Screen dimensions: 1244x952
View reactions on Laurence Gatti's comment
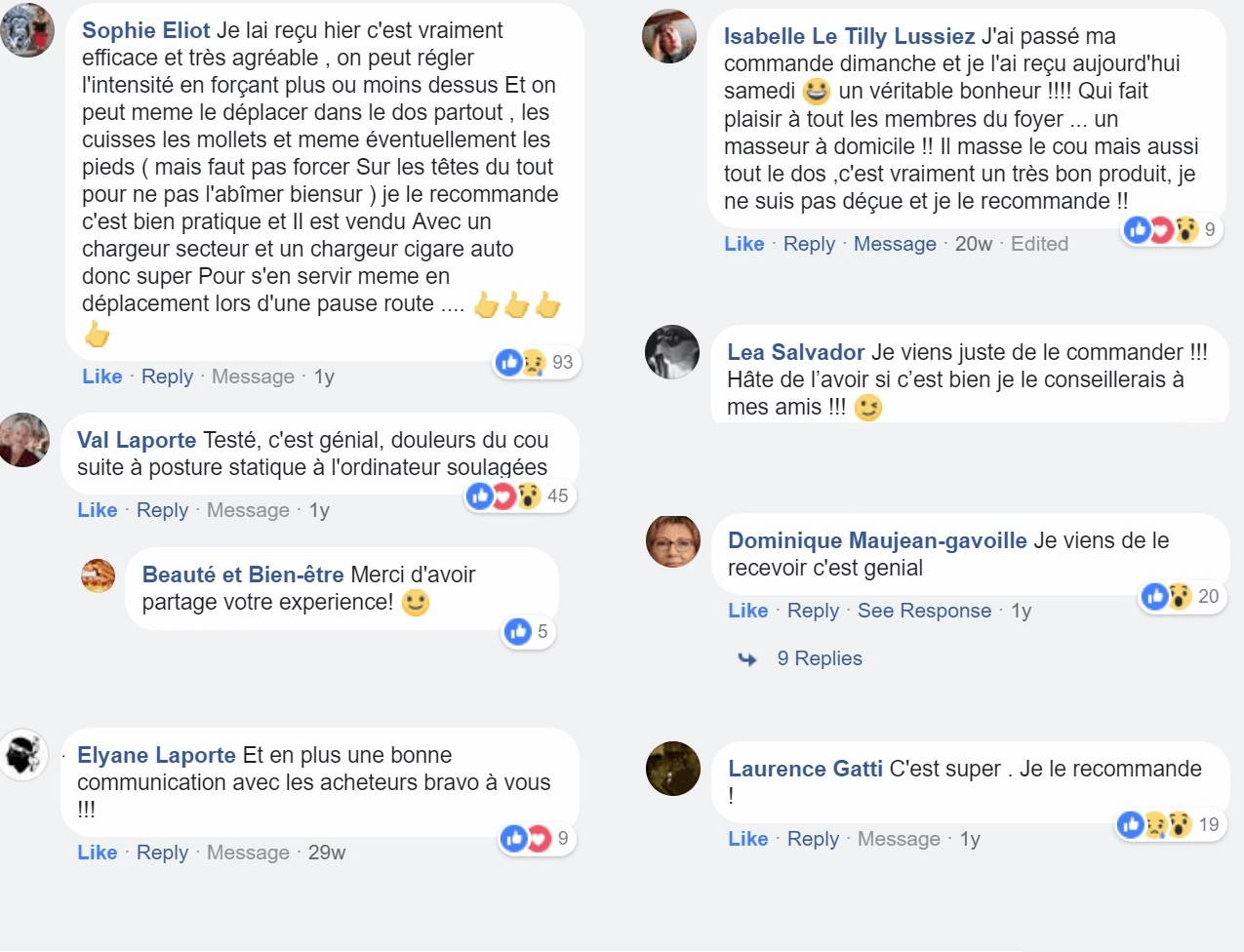point(1167,825)
